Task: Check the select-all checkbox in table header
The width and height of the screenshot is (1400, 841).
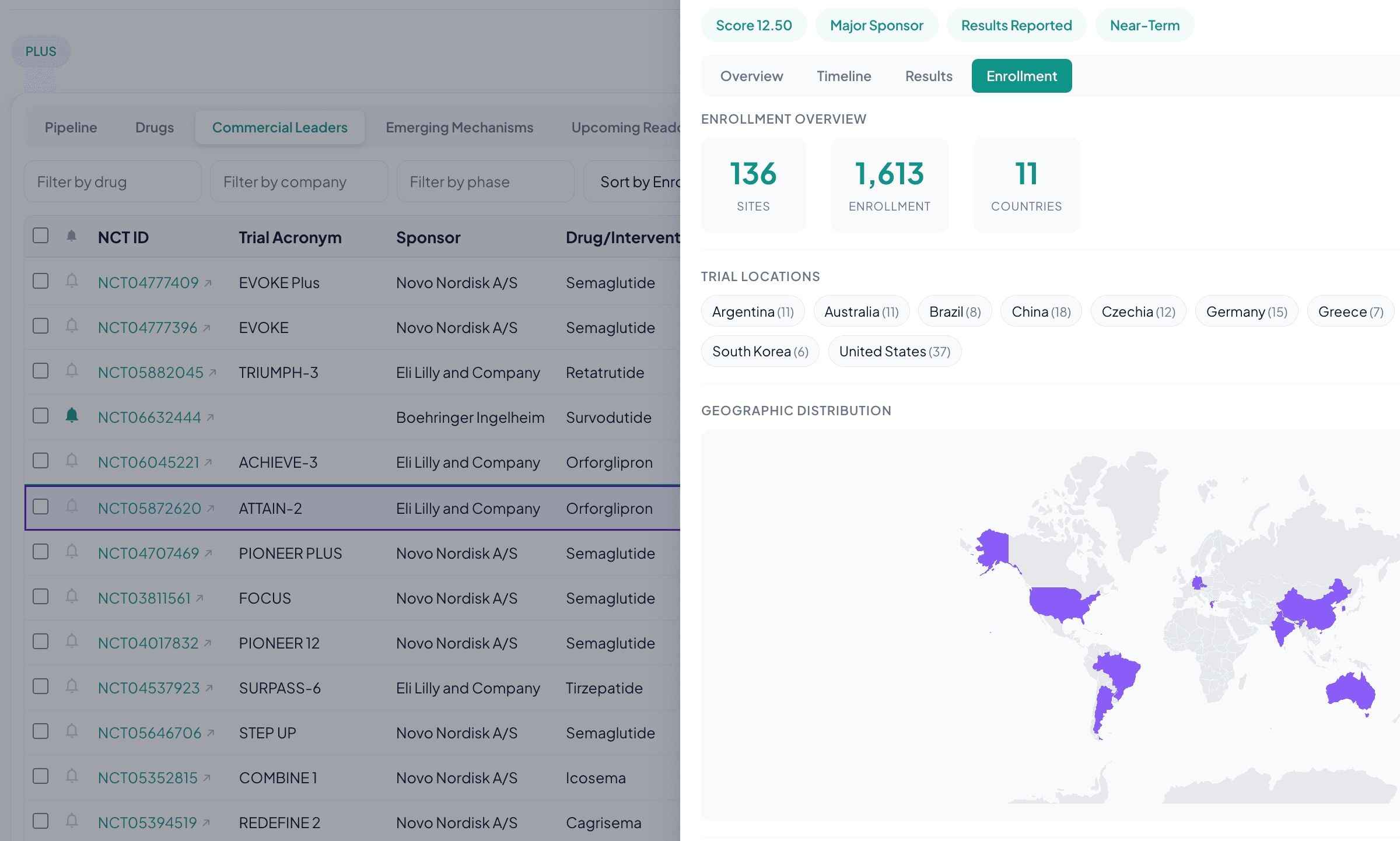Action: tap(41, 236)
